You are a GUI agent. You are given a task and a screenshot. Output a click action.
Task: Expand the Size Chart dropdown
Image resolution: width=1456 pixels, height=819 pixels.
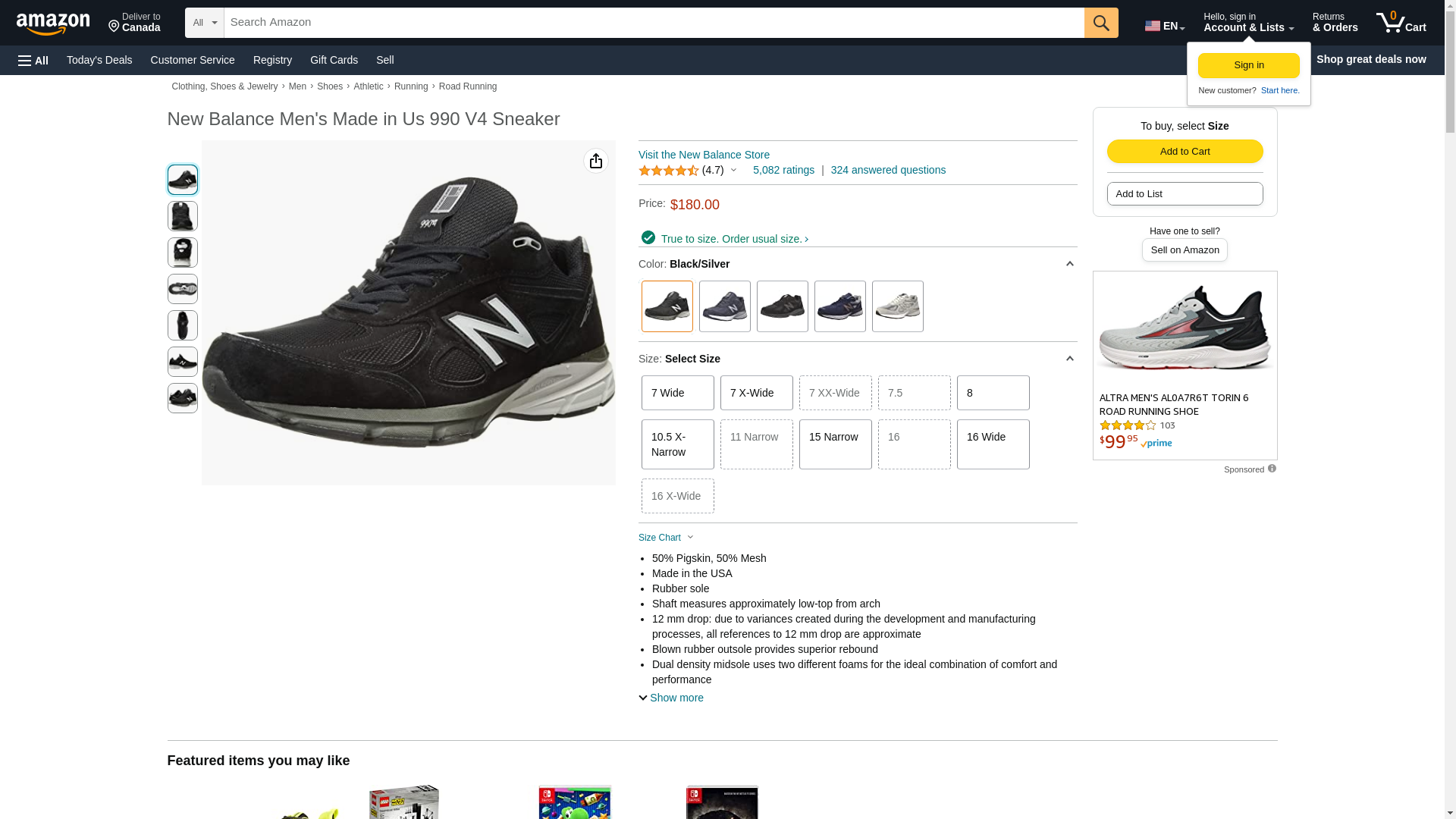click(x=666, y=538)
